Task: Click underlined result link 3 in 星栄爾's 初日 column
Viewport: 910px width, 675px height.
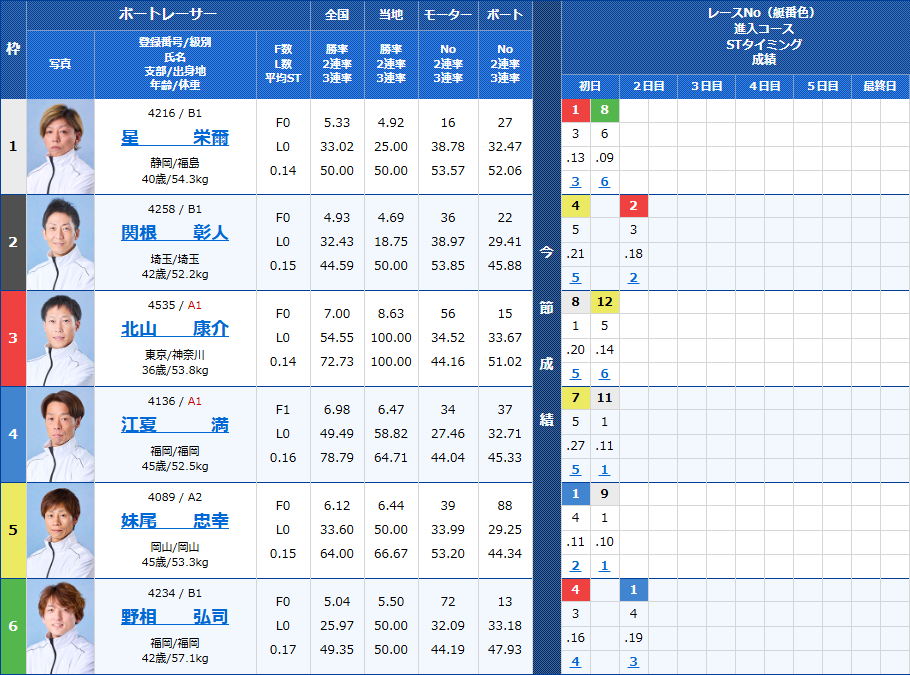Action: (575, 182)
